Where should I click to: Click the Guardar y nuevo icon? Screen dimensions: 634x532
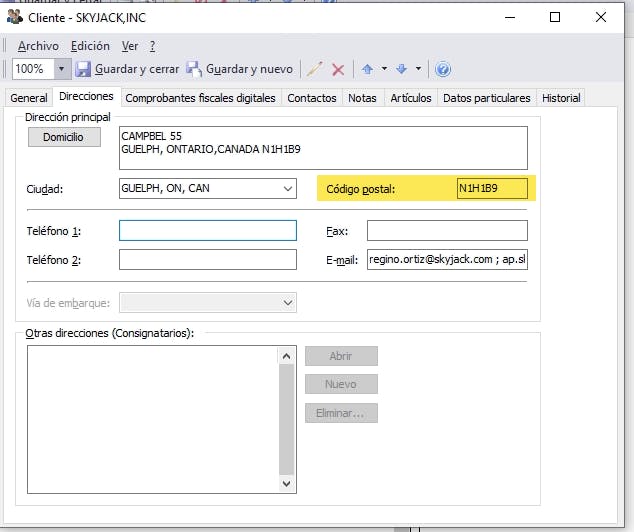pos(193,69)
